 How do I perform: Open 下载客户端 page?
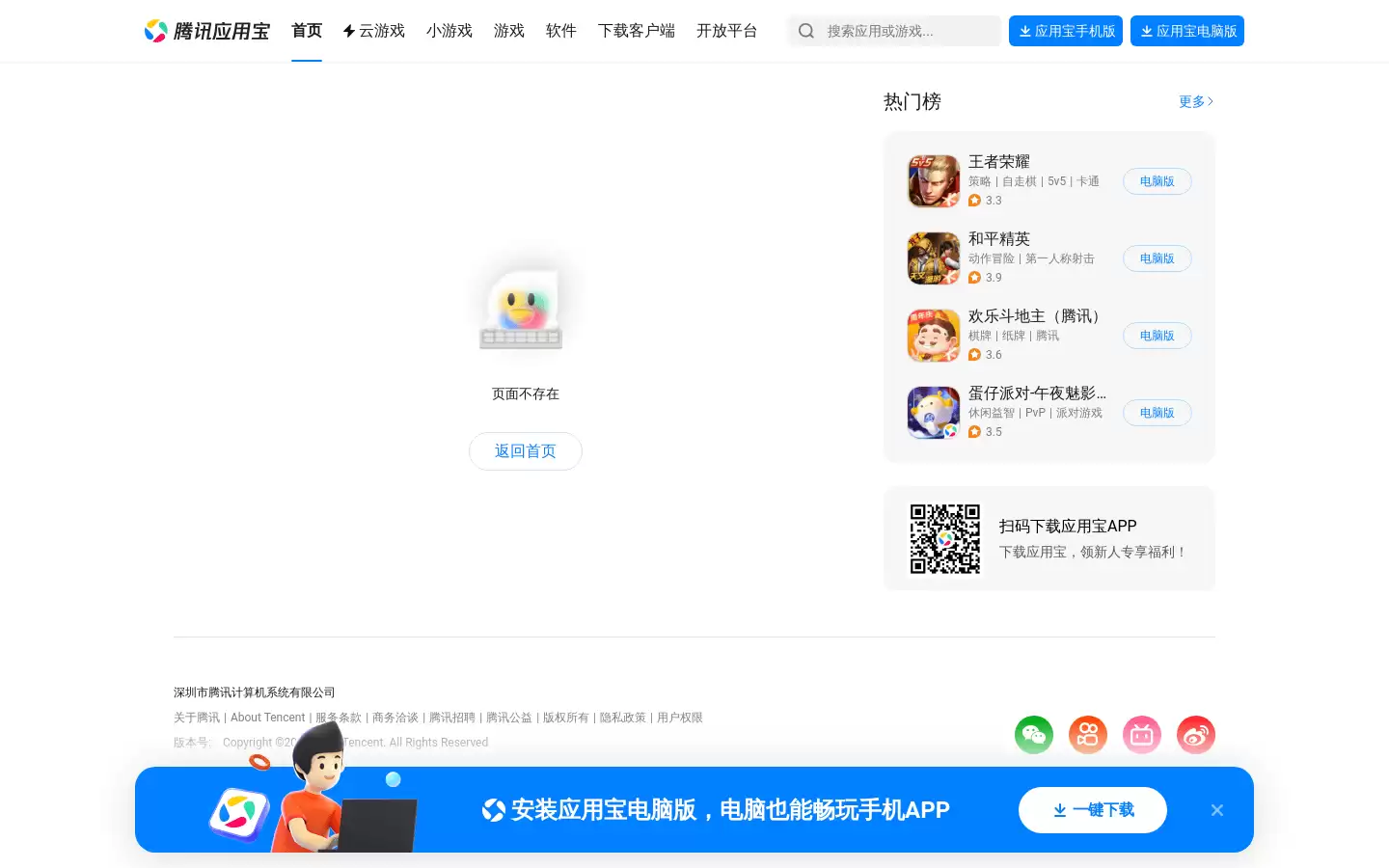click(x=637, y=31)
